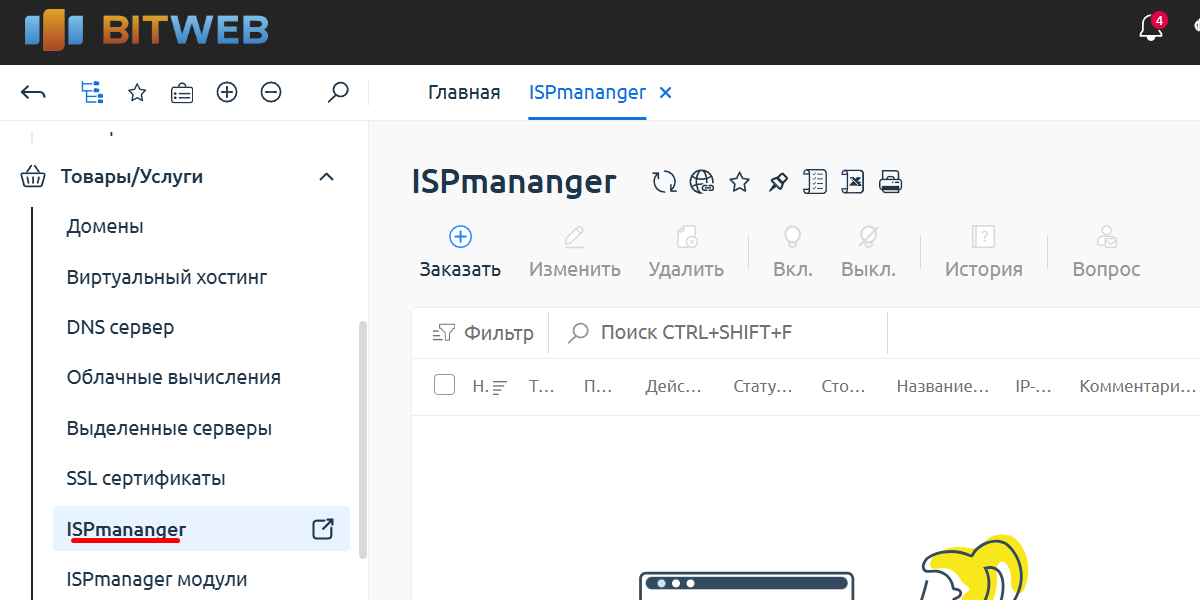
Task: Collapse all menu items with minus icon
Action: 271,93
